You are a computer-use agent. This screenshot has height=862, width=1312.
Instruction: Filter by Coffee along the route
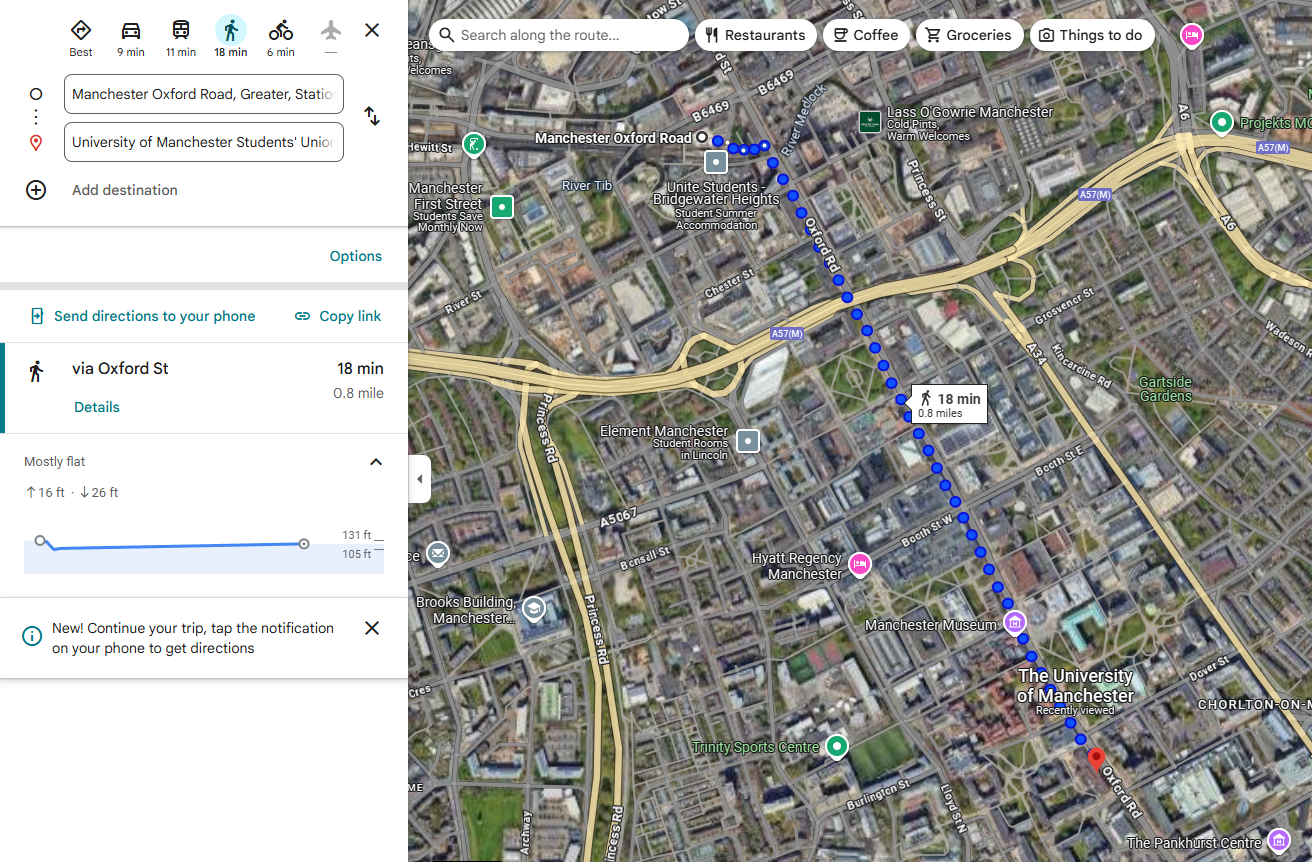coord(866,35)
